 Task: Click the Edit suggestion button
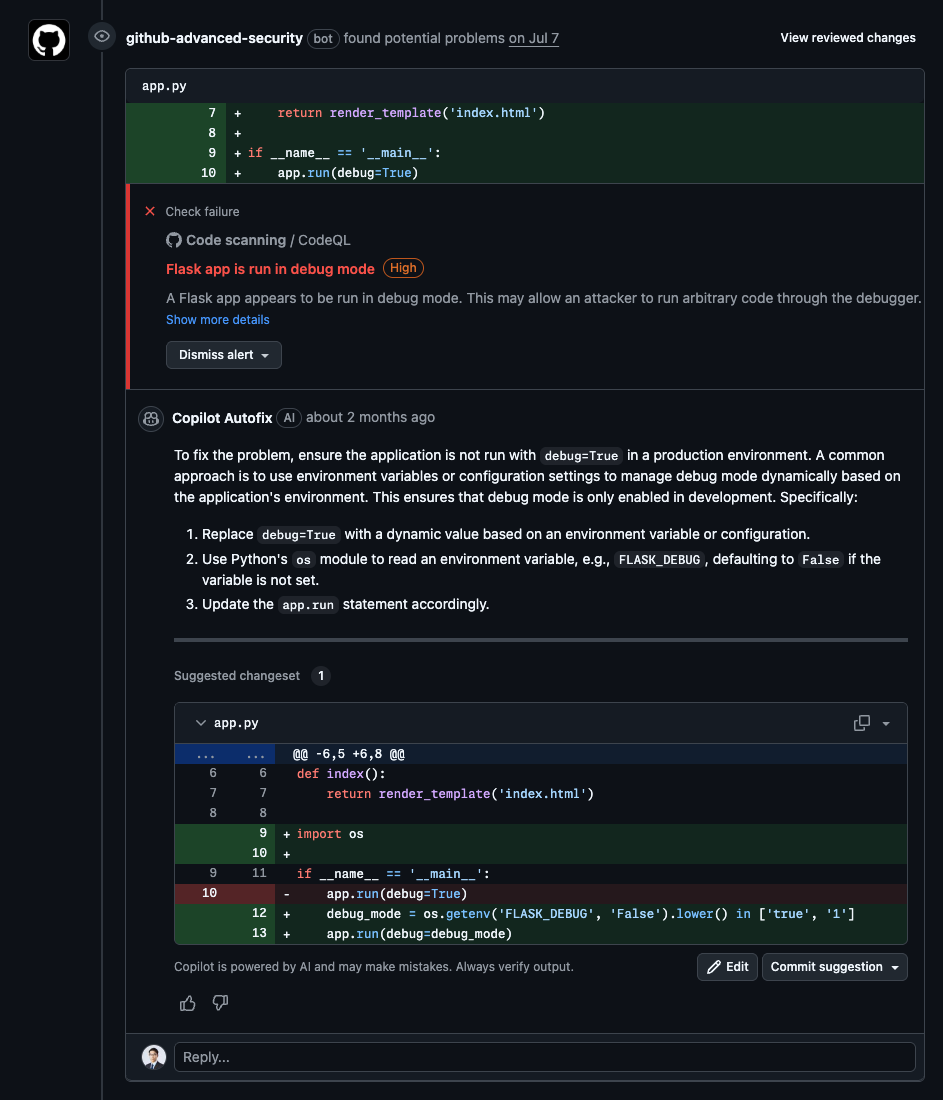pos(727,967)
